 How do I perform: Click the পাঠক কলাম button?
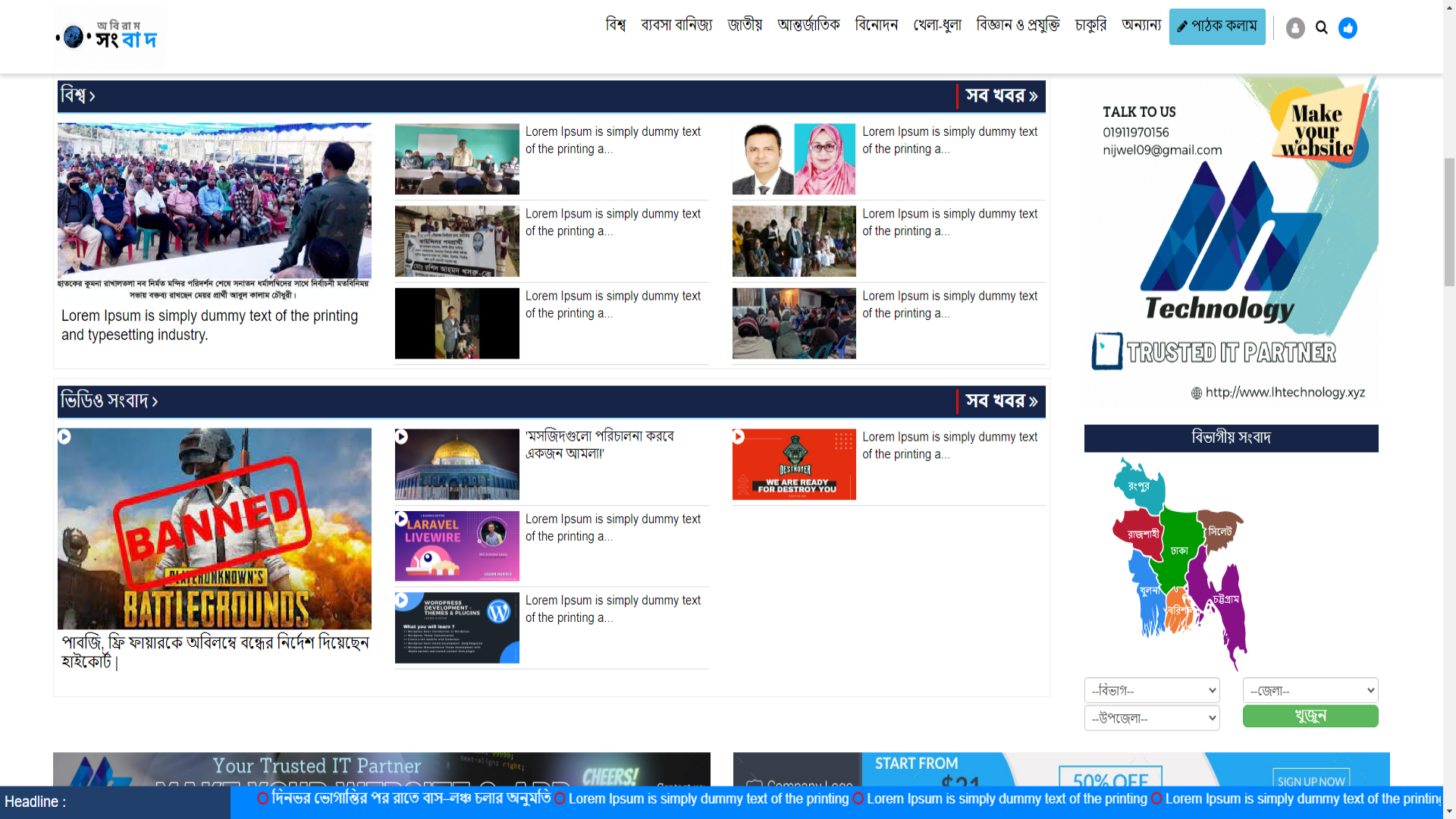(x=1216, y=27)
